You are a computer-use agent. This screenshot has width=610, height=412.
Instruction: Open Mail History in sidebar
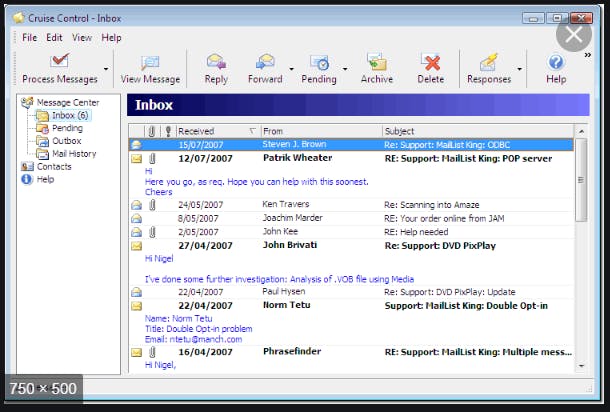coord(74,154)
